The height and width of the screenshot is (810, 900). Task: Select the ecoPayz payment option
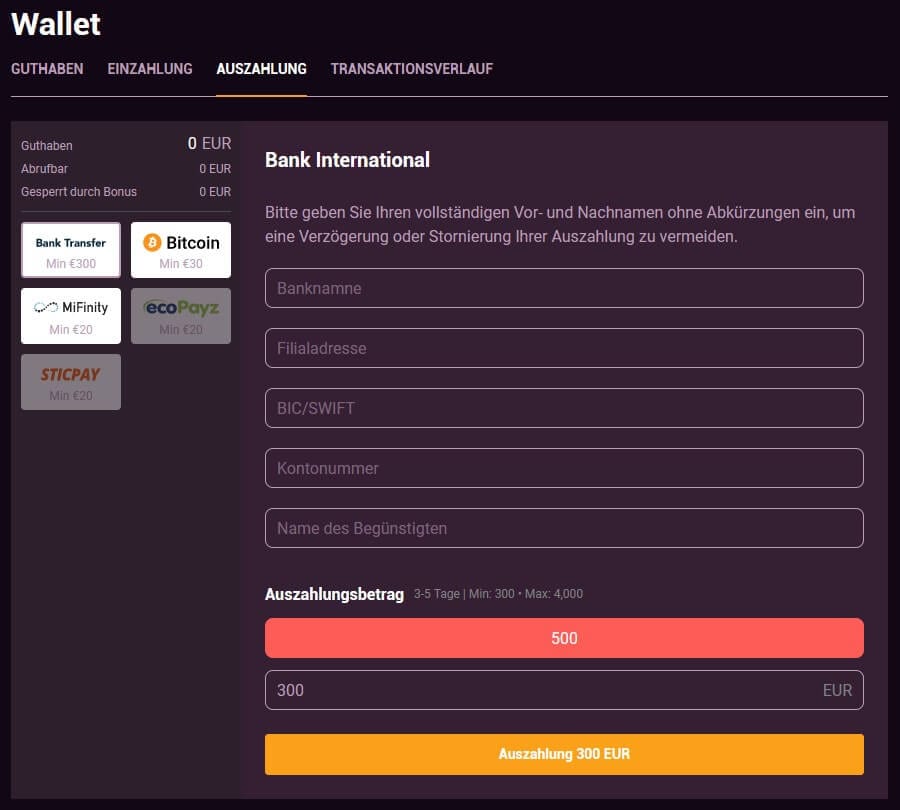(x=181, y=315)
